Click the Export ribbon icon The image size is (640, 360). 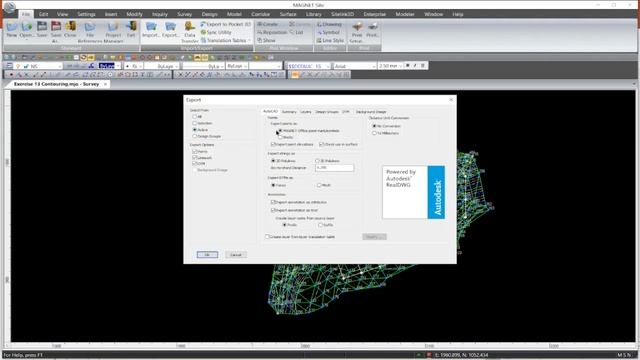click(170, 29)
